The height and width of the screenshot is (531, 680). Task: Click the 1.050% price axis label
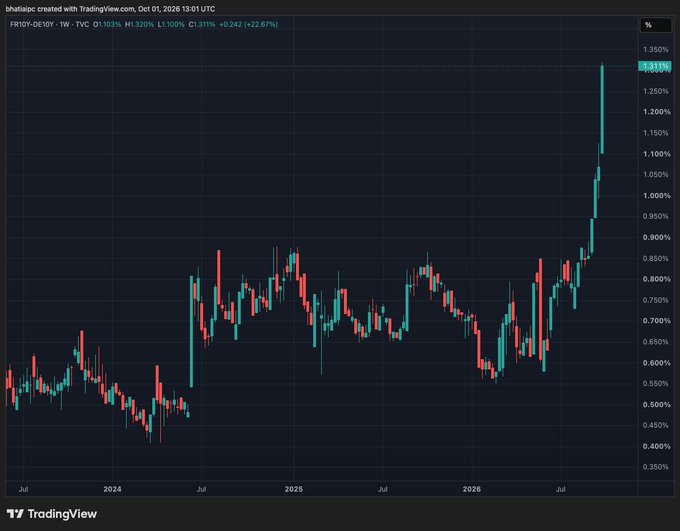pyautogui.click(x=656, y=174)
